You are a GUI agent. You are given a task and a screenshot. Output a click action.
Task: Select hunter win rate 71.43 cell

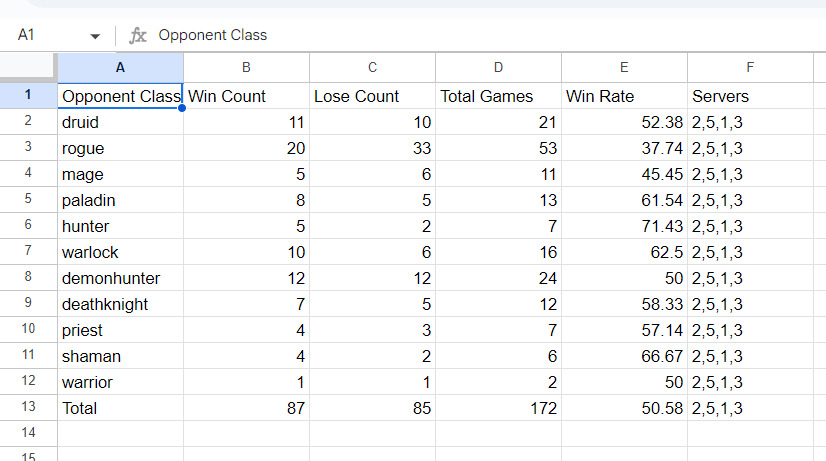pyautogui.click(x=624, y=226)
